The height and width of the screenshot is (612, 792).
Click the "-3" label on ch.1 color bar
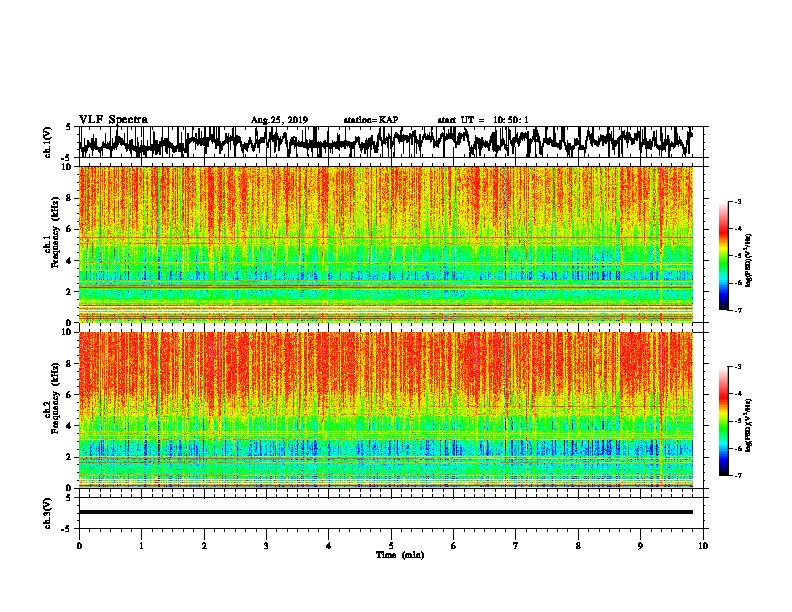tap(738, 202)
